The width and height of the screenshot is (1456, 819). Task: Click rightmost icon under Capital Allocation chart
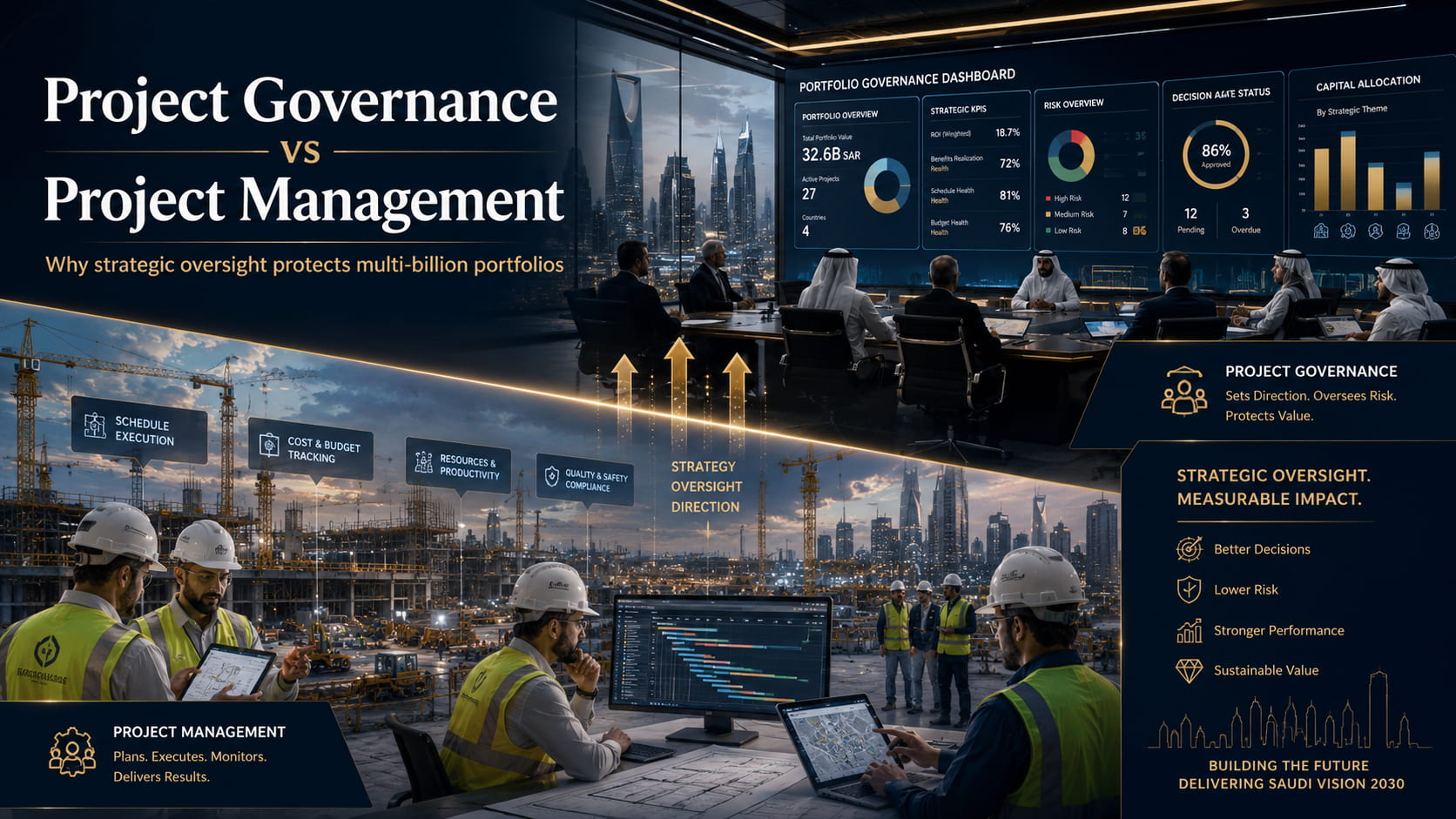tap(1432, 232)
